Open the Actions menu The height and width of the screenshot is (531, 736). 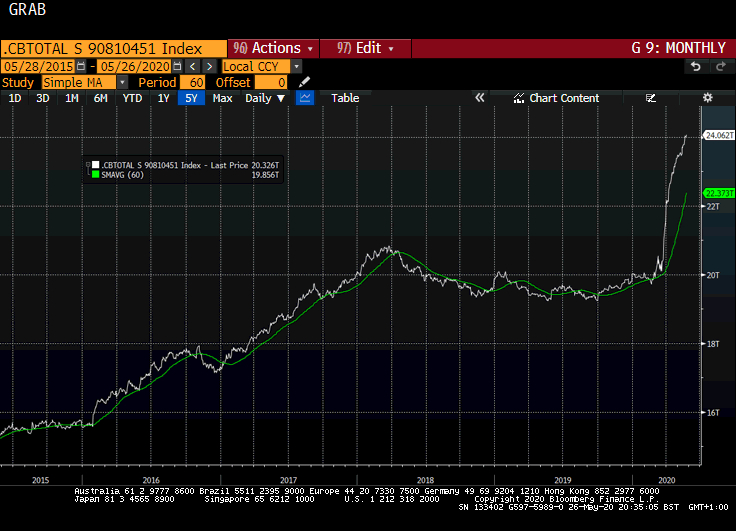[273, 48]
